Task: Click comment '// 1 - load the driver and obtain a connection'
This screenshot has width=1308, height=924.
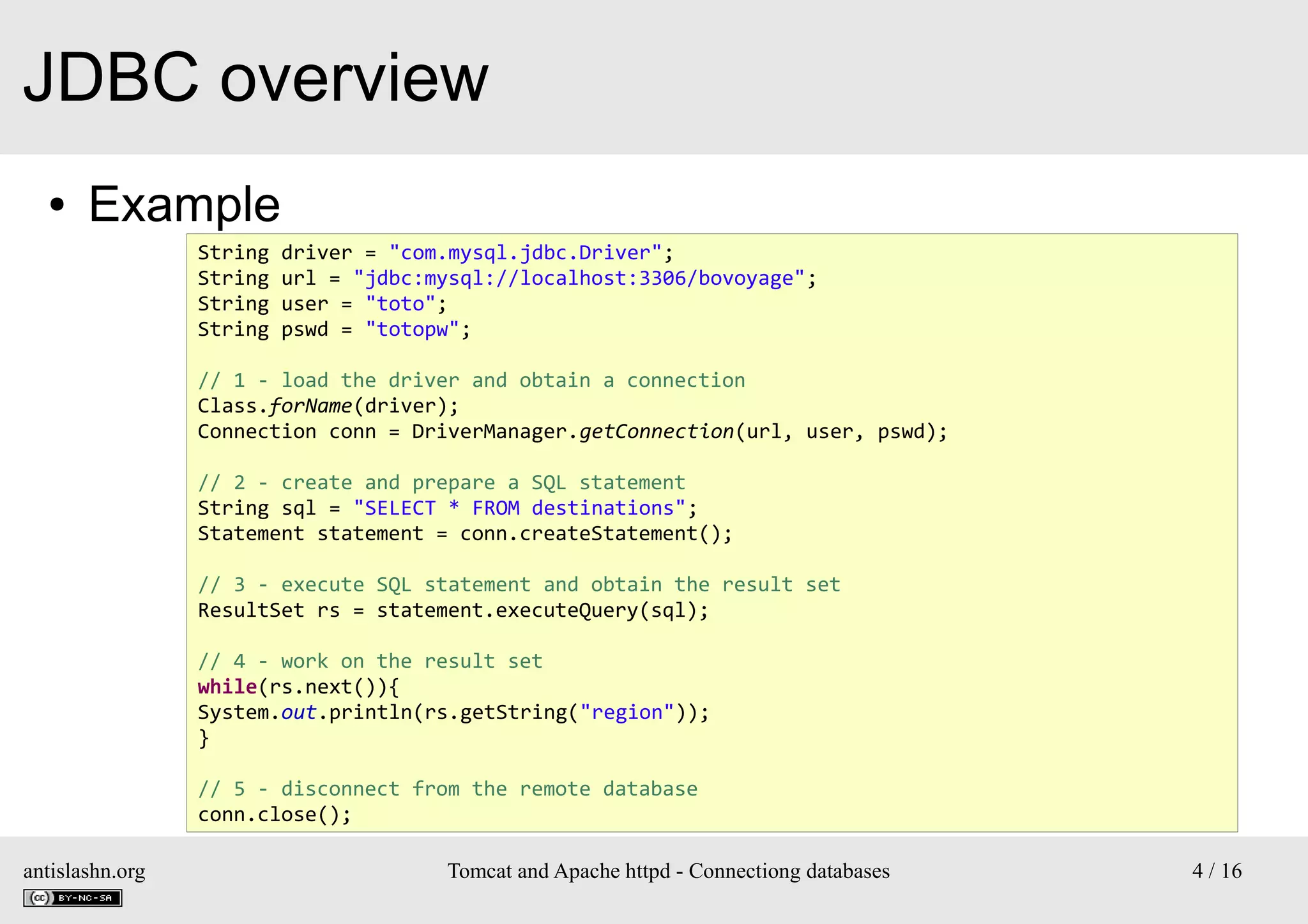Action: coord(471,381)
